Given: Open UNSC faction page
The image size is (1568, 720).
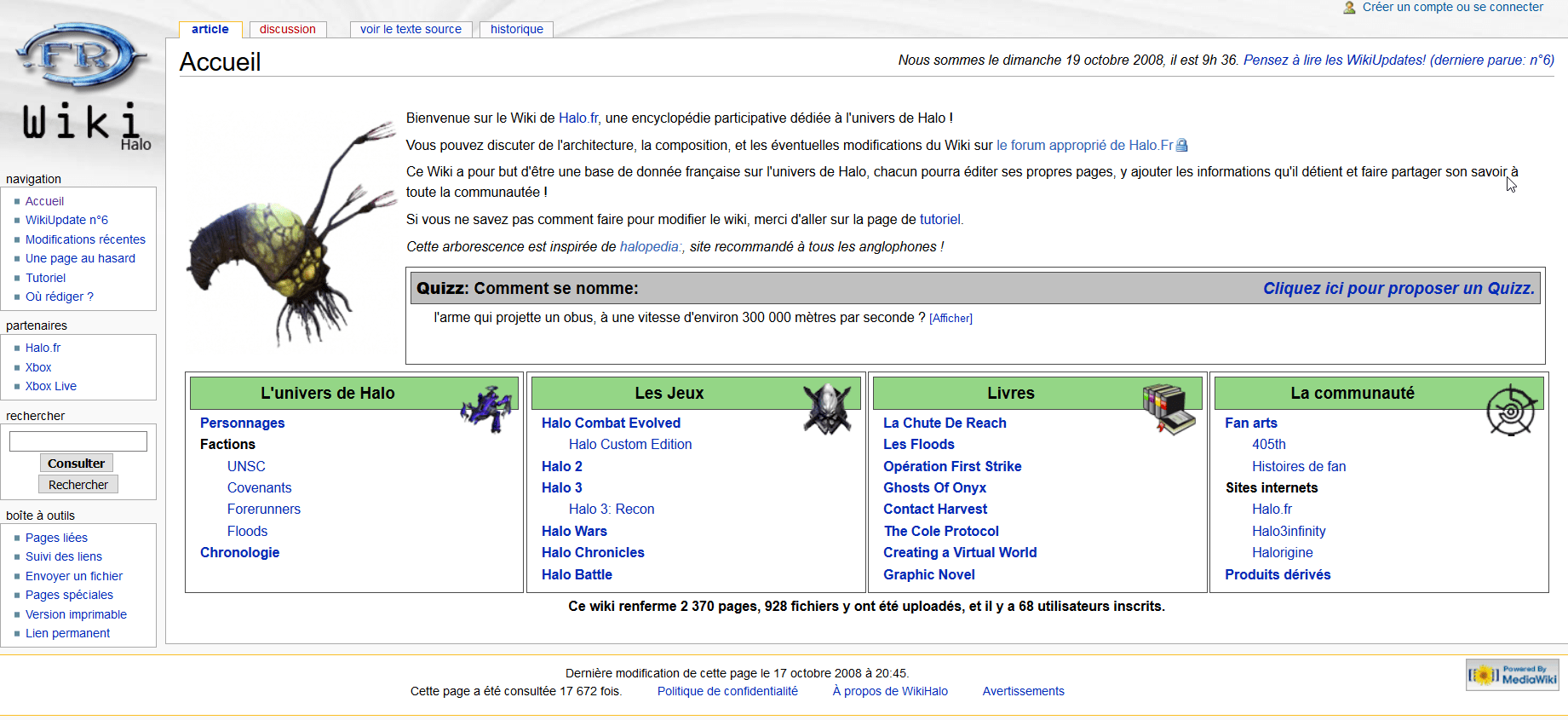Looking at the screenshot, I should tap(246, 467).
